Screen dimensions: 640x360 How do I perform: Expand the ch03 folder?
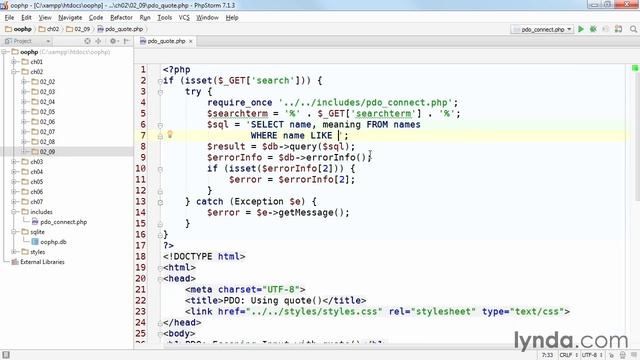point(14,162)
